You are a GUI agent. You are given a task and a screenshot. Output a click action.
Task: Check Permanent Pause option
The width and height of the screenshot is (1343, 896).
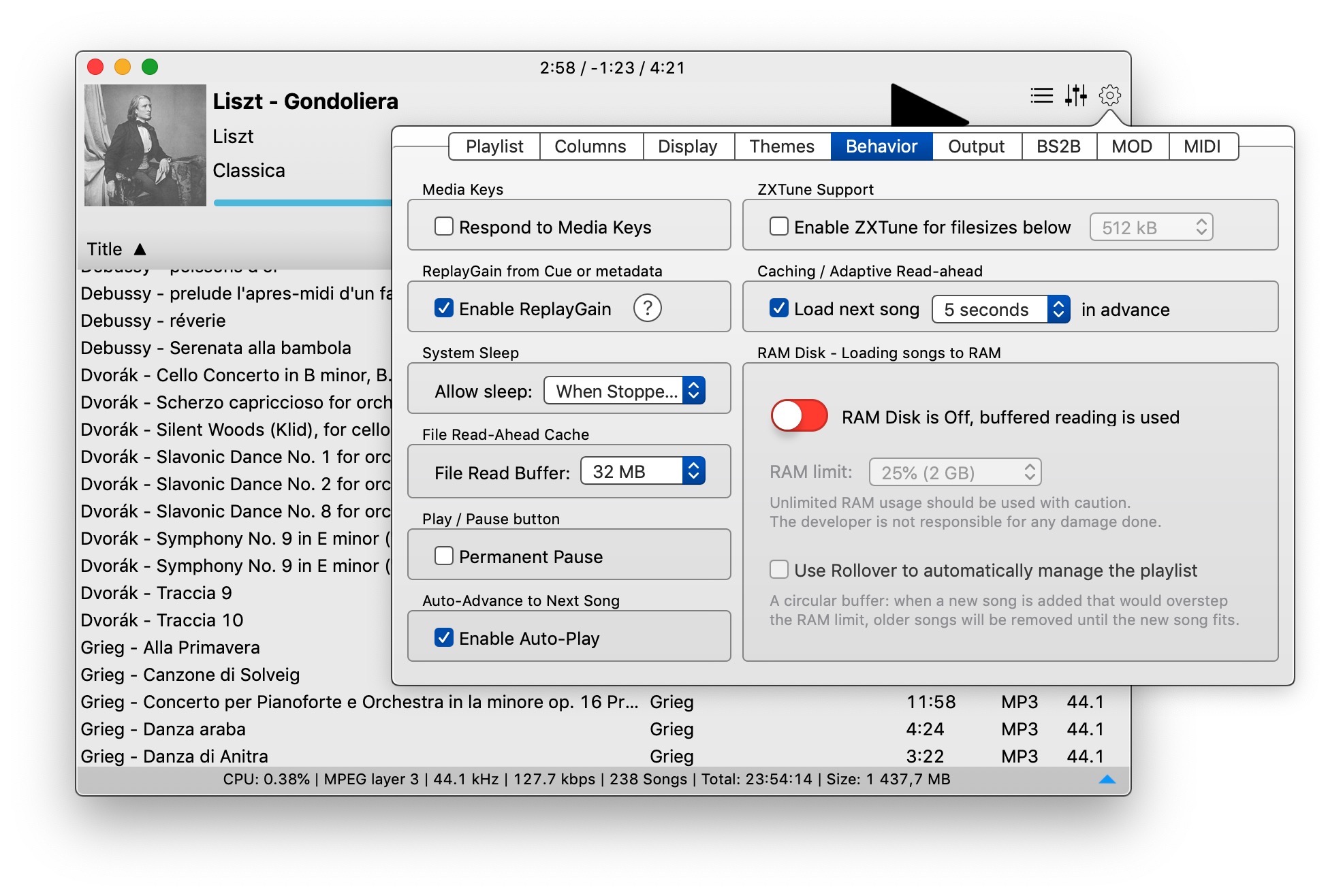pos(444,556)
